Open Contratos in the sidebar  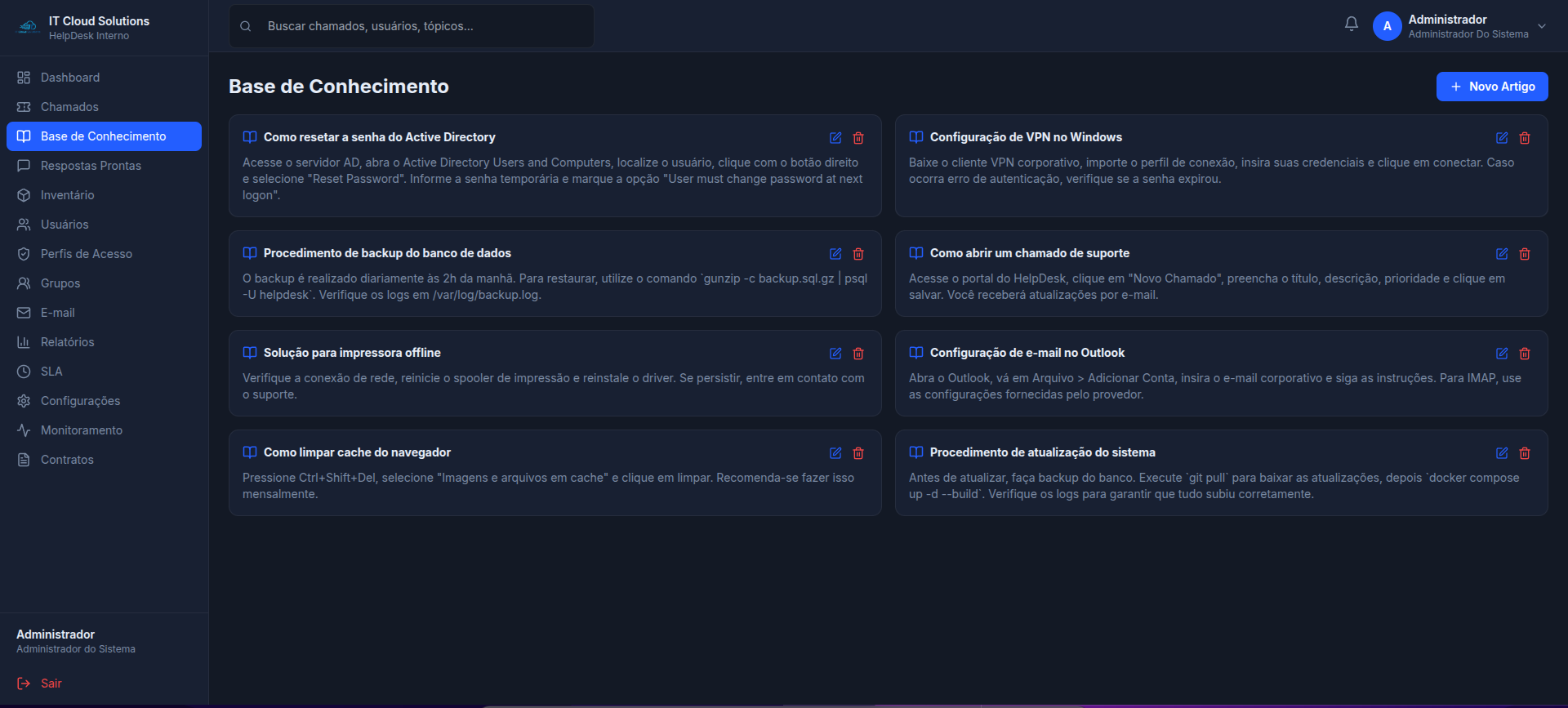click(104, 460)
